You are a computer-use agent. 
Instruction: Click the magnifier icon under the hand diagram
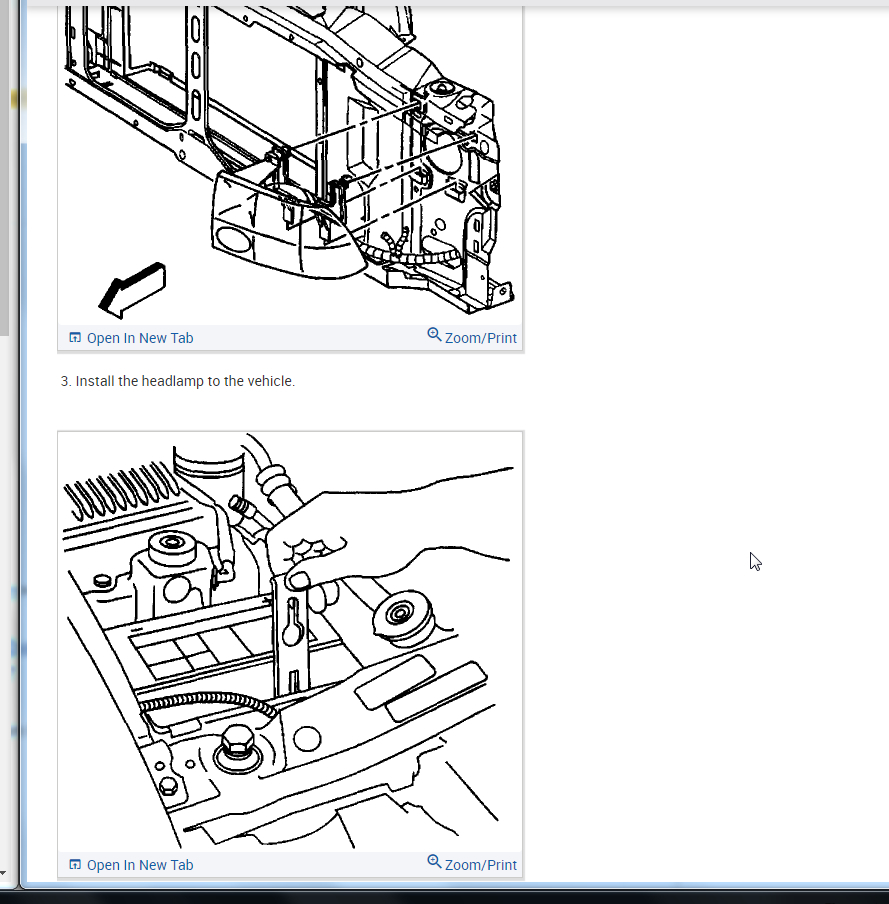pos(434,861)
